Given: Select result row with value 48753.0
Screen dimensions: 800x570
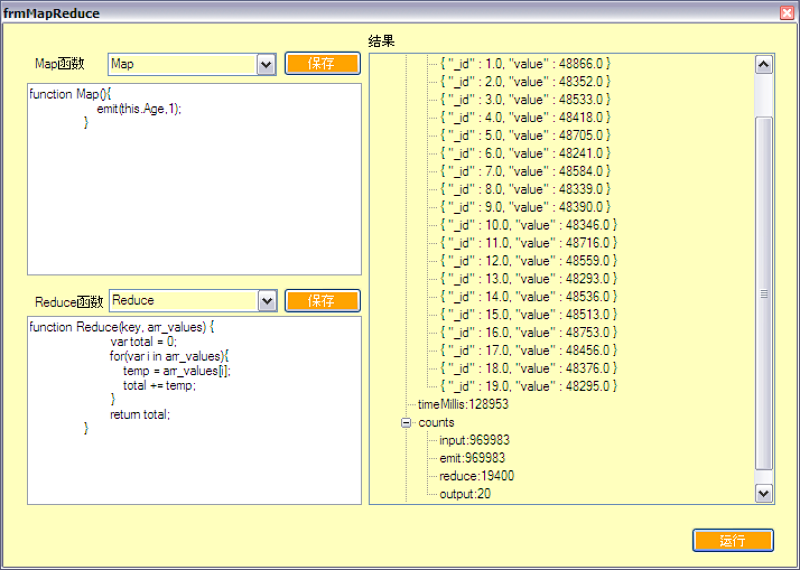Looking at the screenshot, I should (529, 332).
